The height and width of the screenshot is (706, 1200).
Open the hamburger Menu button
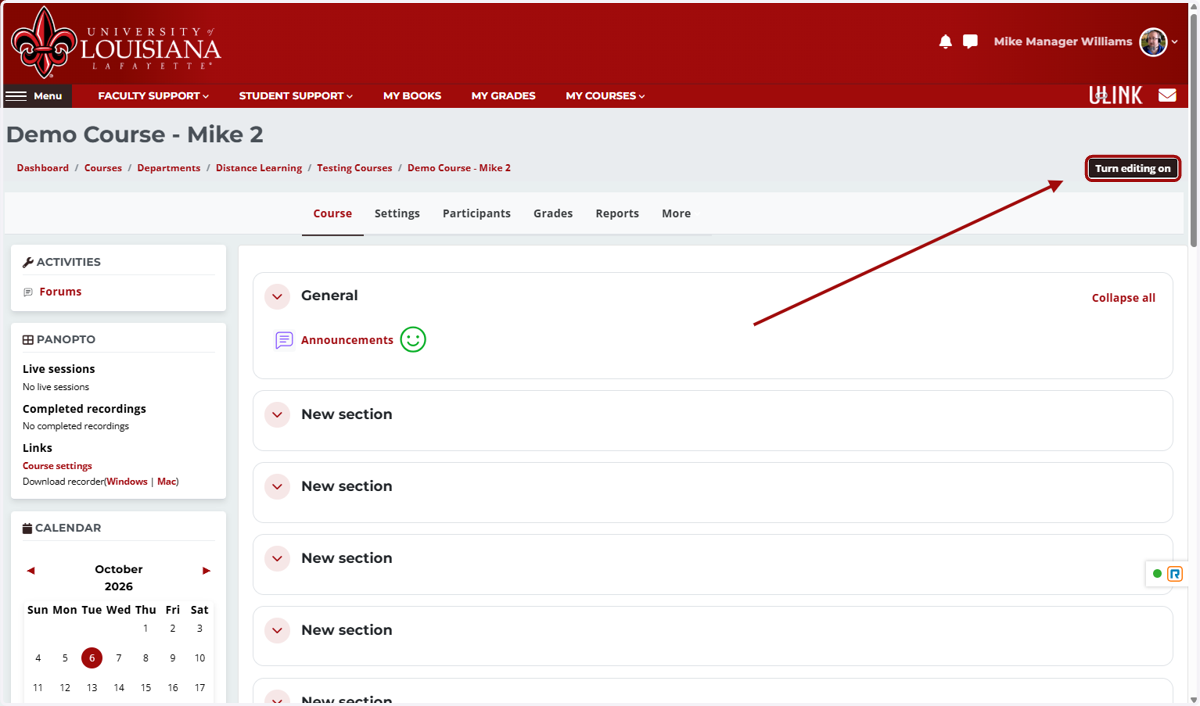point(37,96)
